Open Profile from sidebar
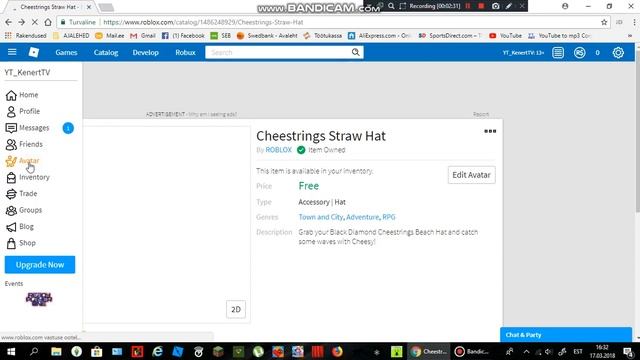 (23, 111)
